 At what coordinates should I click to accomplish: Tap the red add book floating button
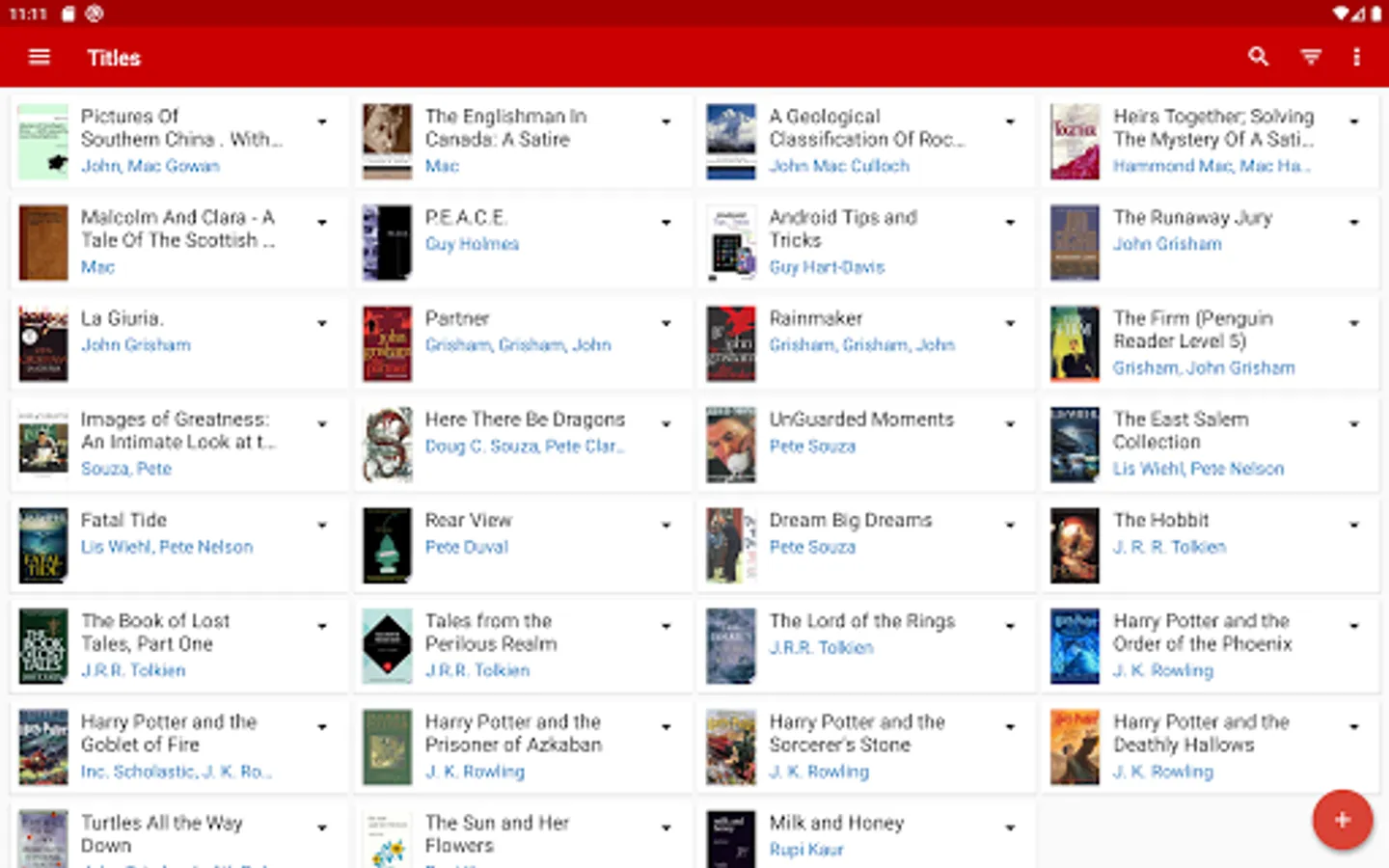click(x=1342, y=820)
